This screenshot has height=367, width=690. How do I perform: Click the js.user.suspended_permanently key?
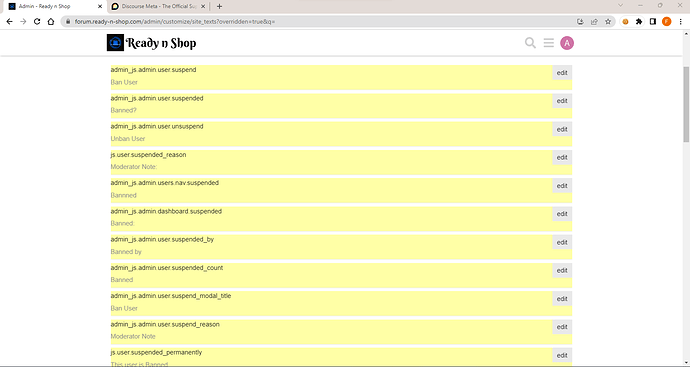[156, 352]
